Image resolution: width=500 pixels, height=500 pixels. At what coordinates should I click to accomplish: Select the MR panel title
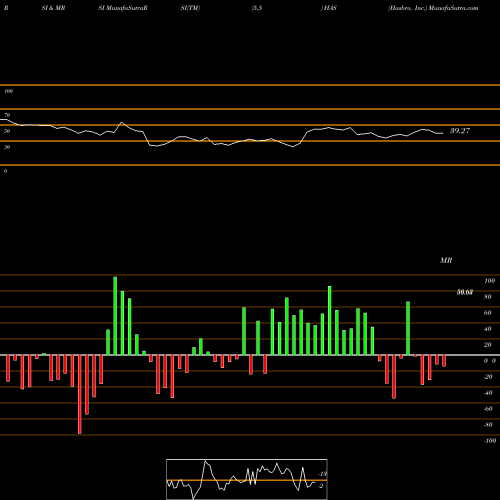446,260
